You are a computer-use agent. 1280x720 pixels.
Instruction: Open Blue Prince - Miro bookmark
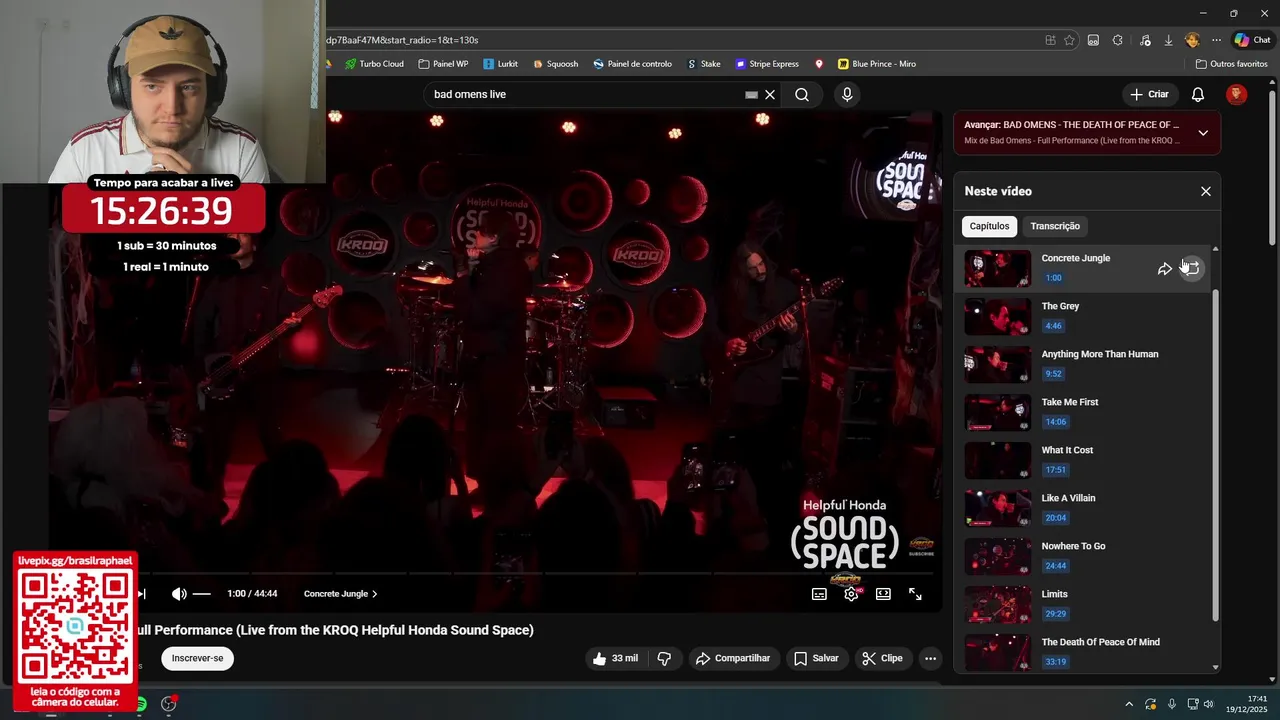click(x=877, y=64)
